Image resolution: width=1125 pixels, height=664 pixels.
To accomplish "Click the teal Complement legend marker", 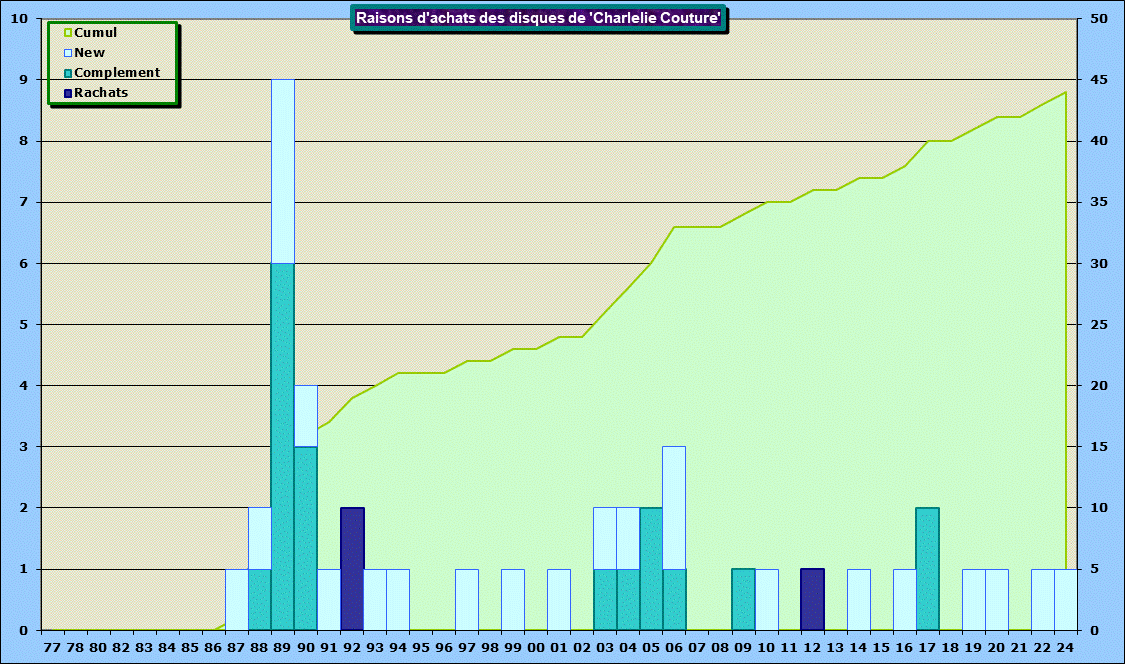I will [68, 73].
